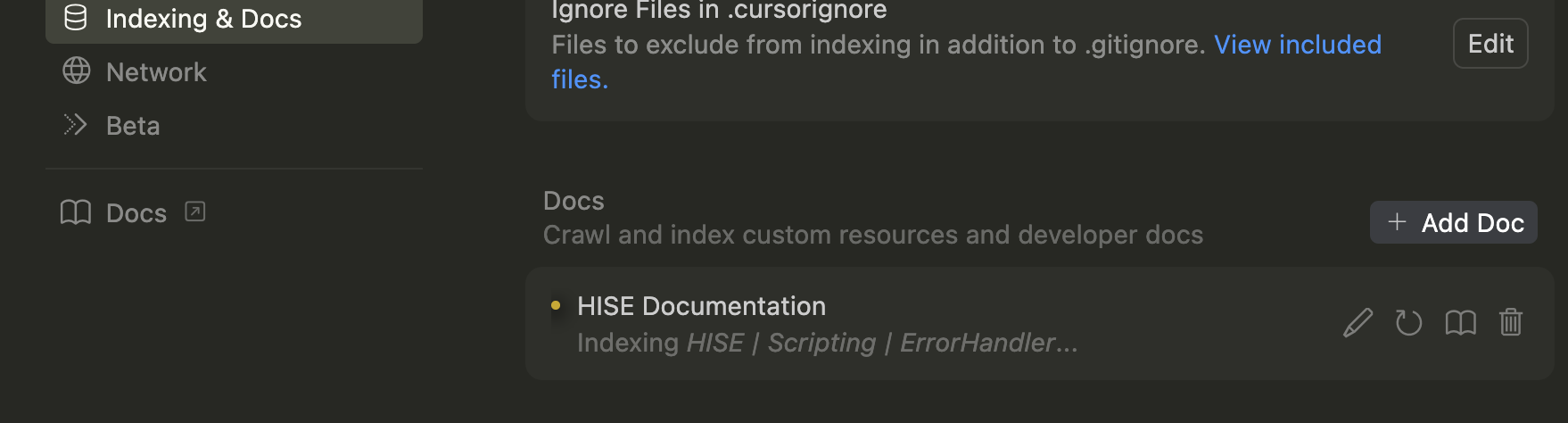Click the double-chevron icon beside Beta
The width and height of the screenshot is (1568, 423).
76,125
